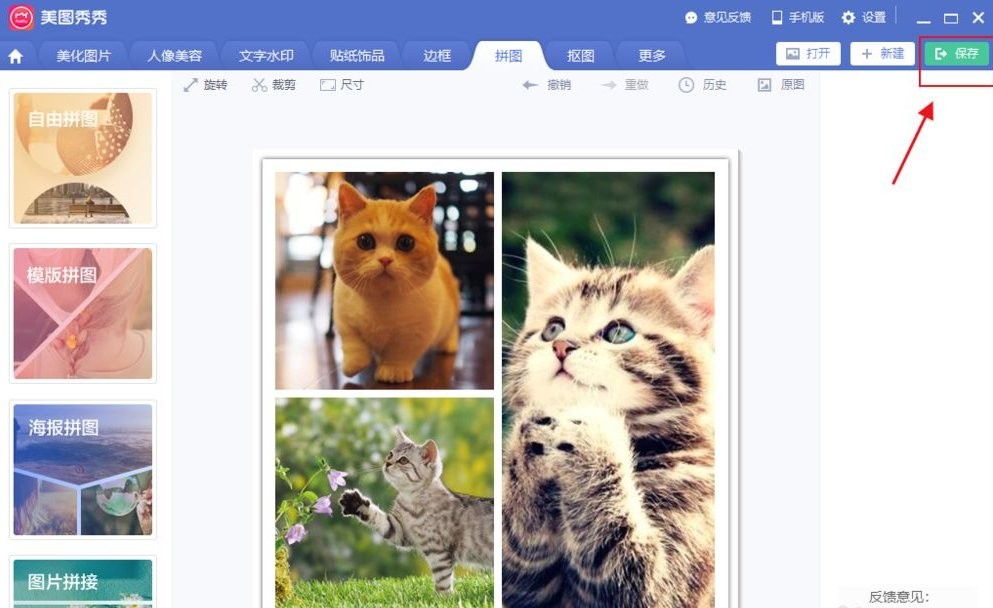Select the kitten with flowers photo
The height and width of the screenshot is (608, 993).
(384, 503)
